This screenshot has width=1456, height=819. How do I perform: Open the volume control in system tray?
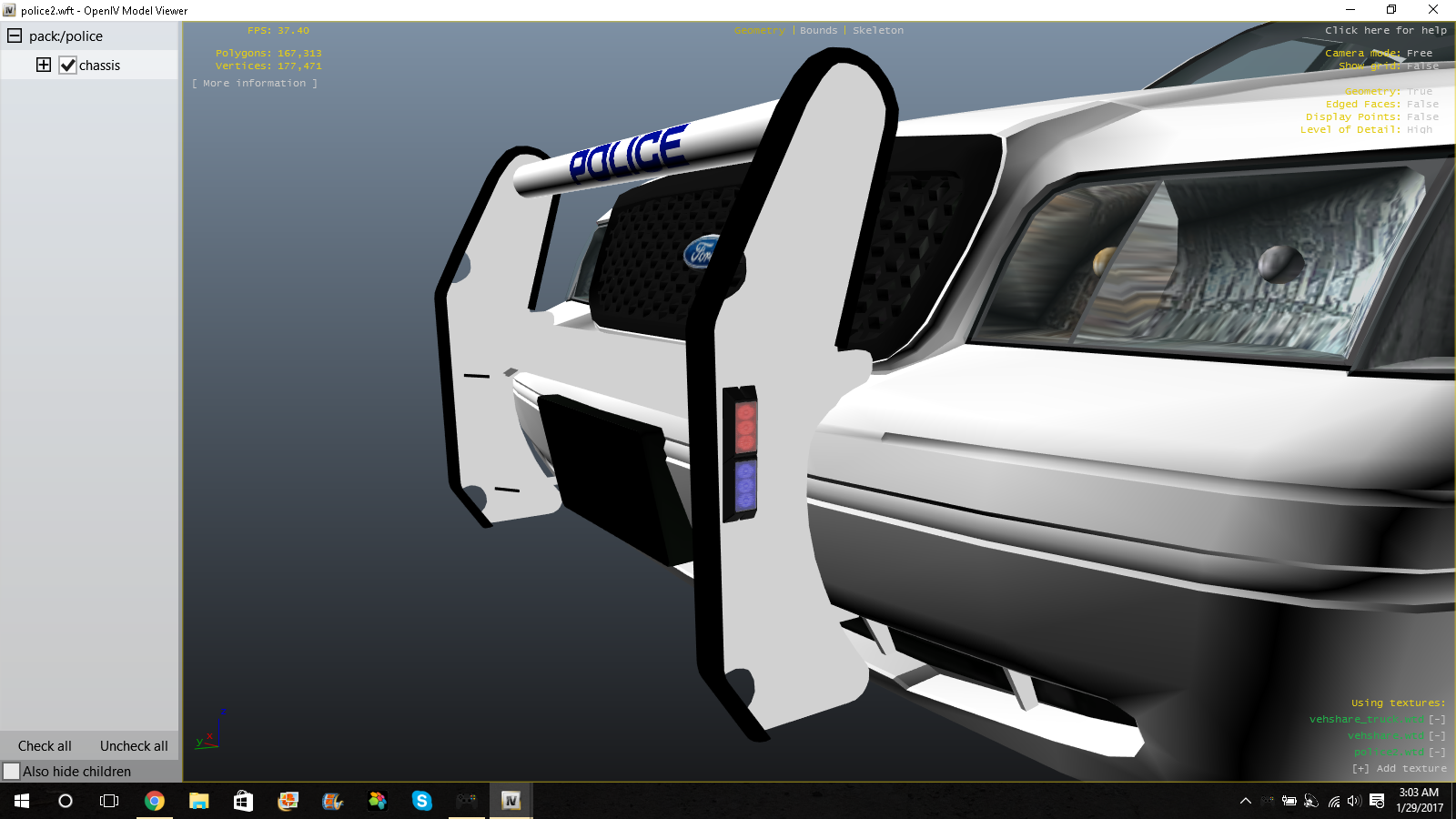1354,801
